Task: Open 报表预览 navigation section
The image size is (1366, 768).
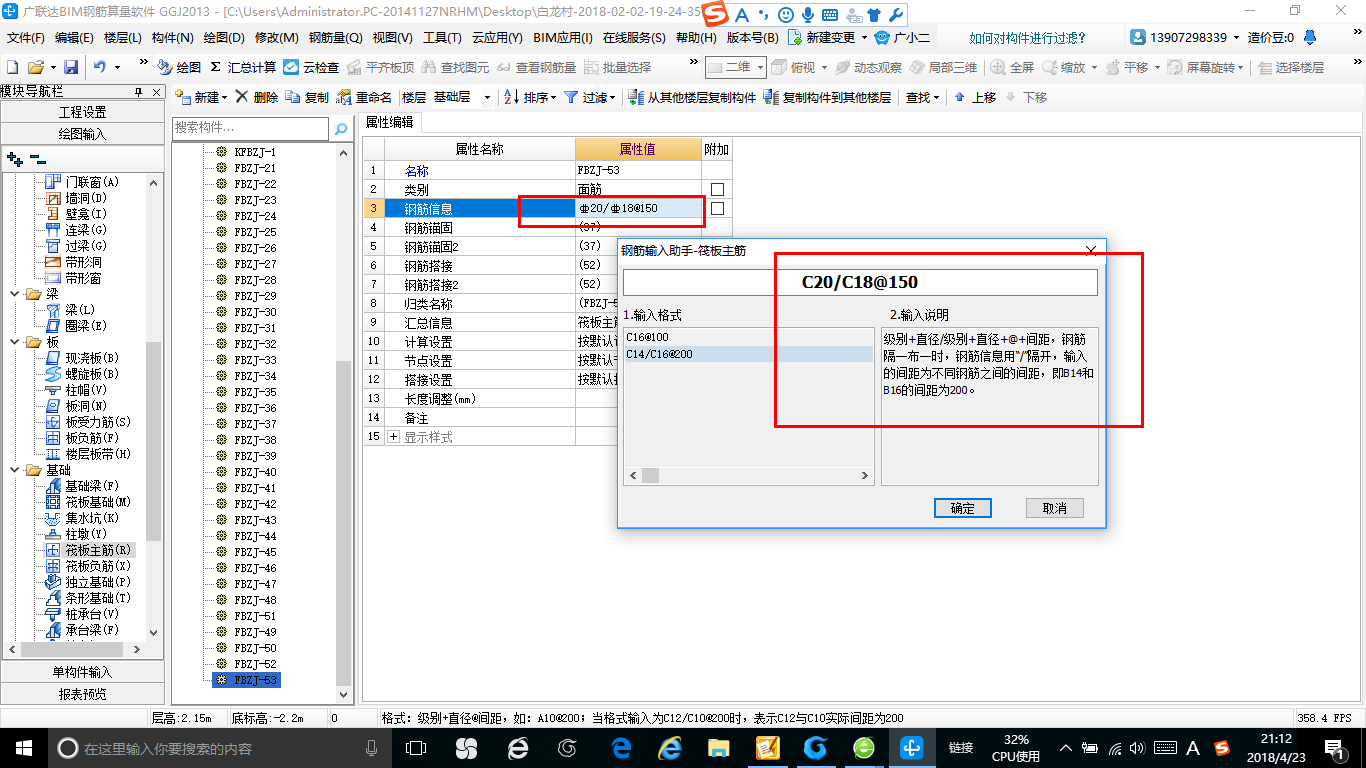Action: (x=82, y=694)
